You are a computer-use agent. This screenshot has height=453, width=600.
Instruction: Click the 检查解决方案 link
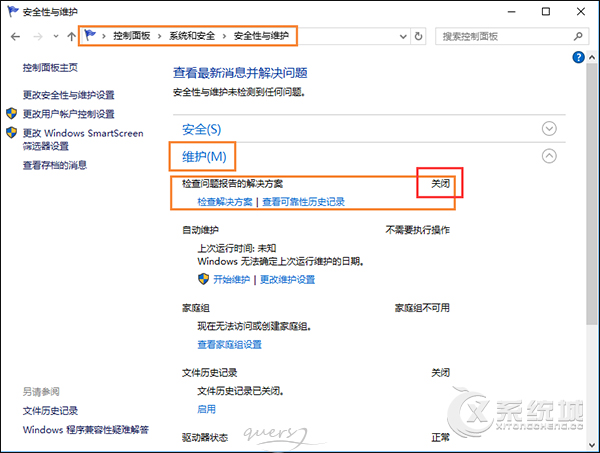225,202
